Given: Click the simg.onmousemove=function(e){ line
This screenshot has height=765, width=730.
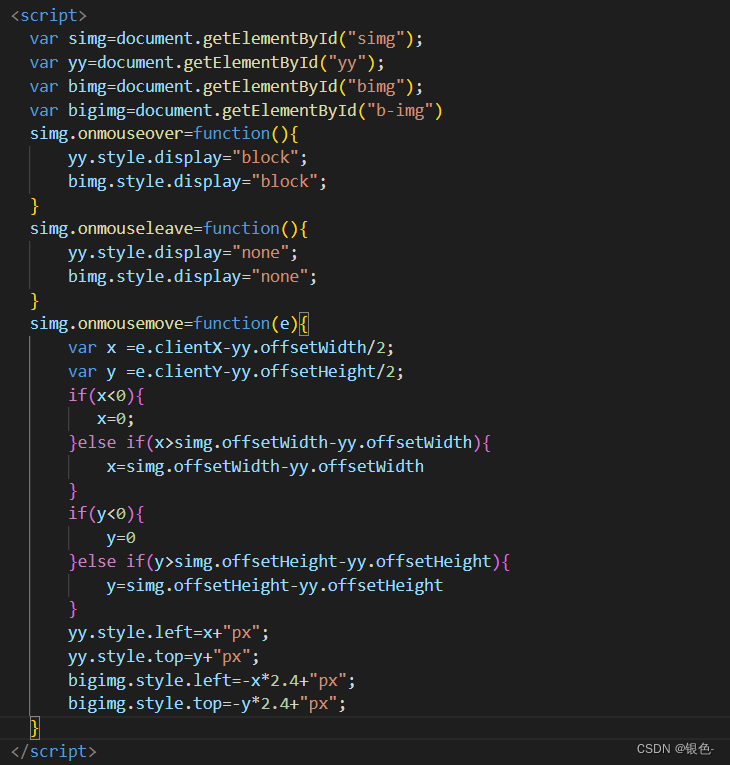Looking at the screenshot, I should point(169,324).
